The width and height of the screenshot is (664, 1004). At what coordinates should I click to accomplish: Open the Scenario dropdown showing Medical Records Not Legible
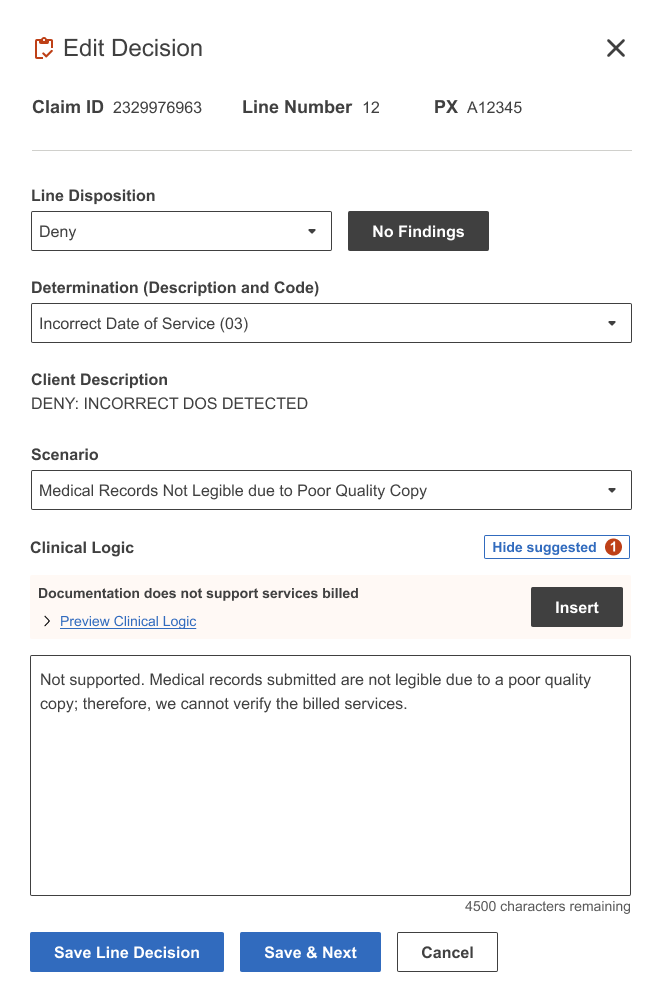point(331,490)
